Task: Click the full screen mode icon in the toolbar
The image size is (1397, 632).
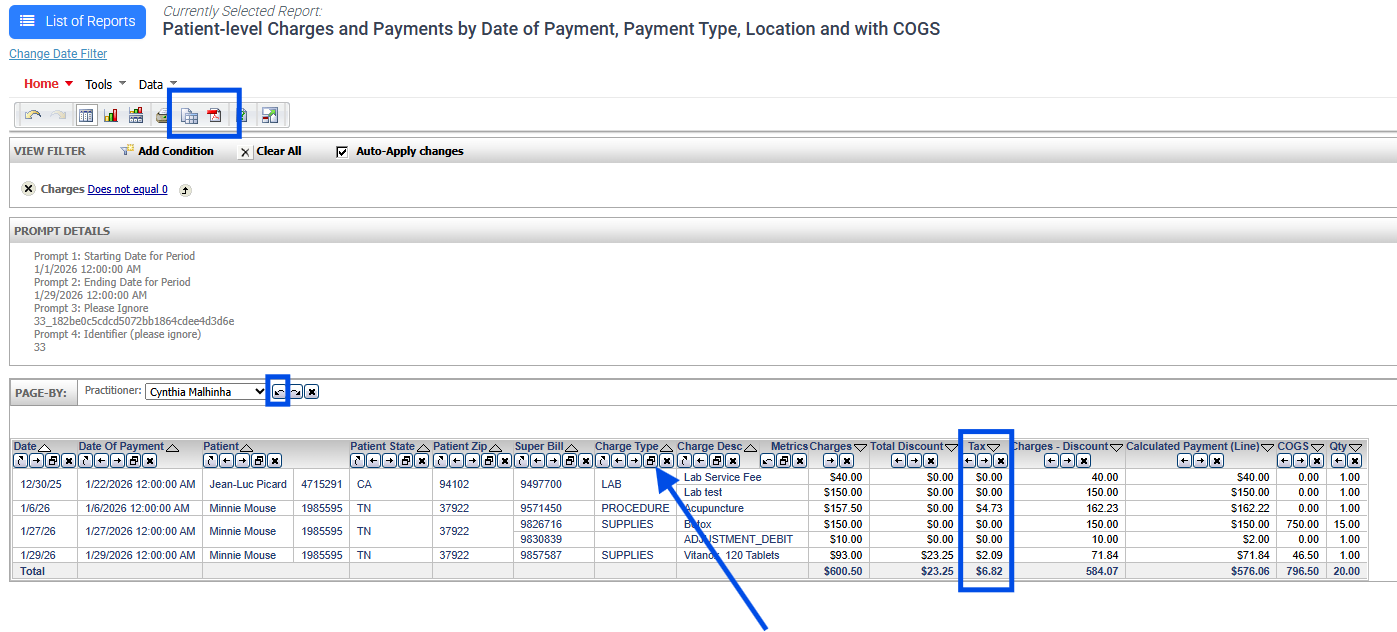Action: (x=270, y=115)
